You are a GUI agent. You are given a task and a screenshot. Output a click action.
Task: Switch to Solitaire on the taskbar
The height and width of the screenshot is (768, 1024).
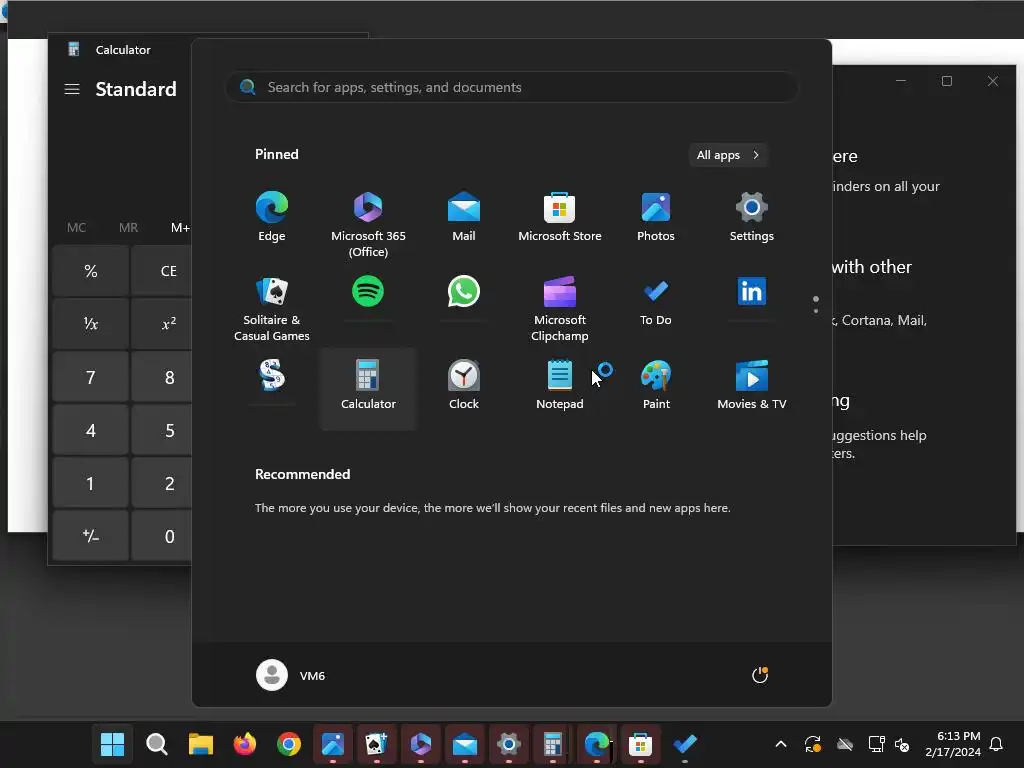(377, 744)
